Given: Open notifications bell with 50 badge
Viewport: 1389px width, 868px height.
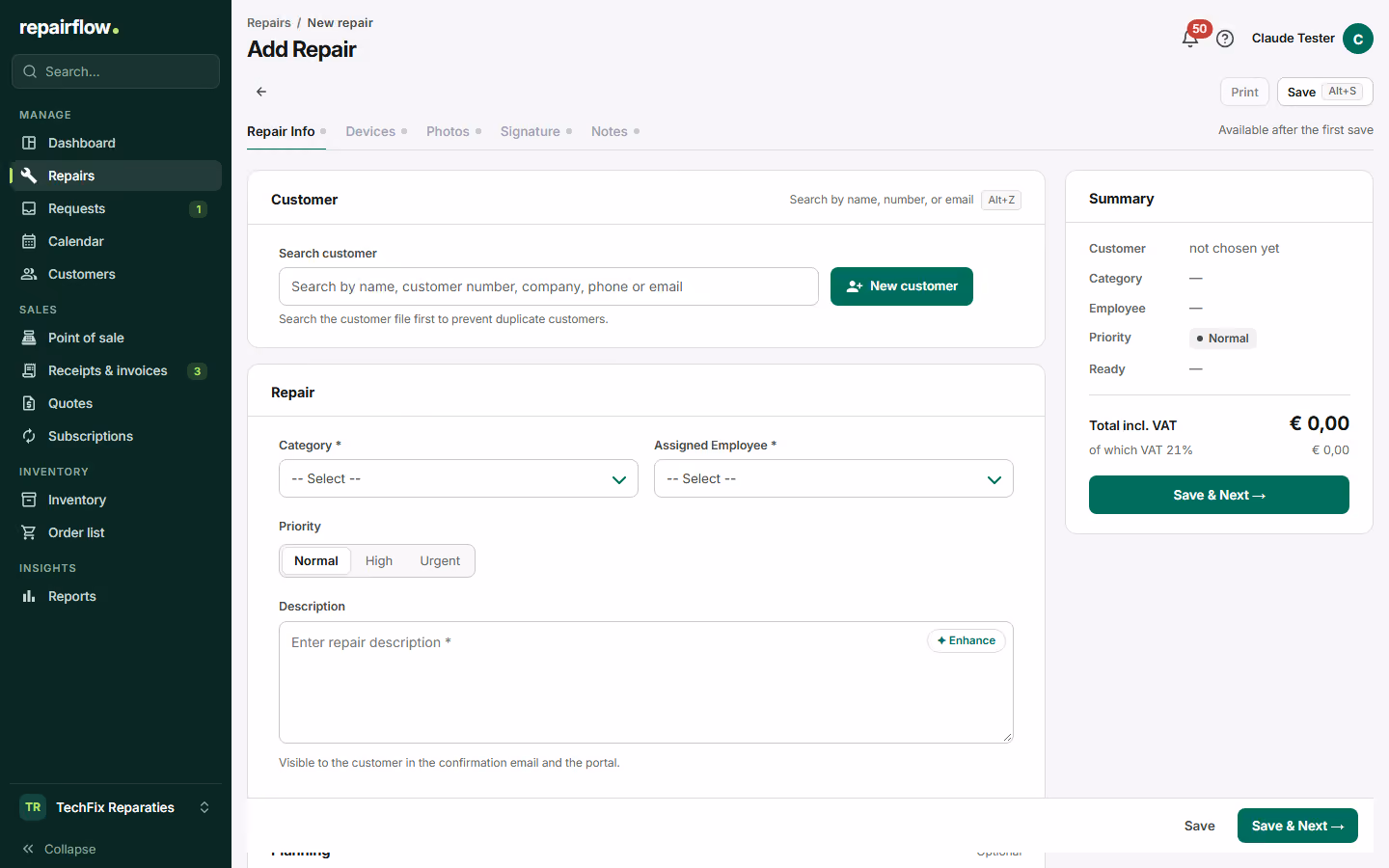Looking at the screenshot, I should coord(1190,39).
